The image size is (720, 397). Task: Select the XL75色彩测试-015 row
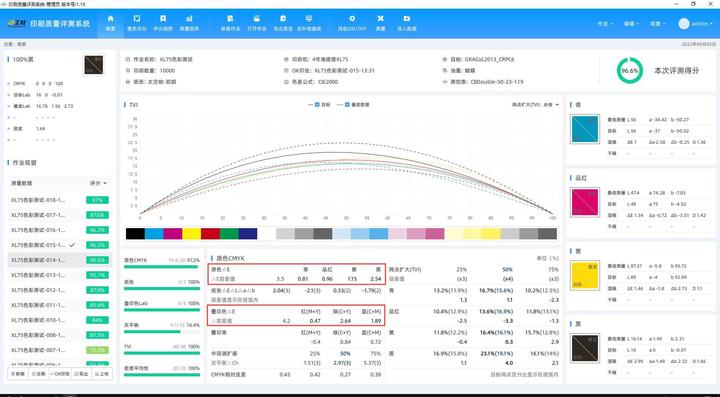click(60, 245)
